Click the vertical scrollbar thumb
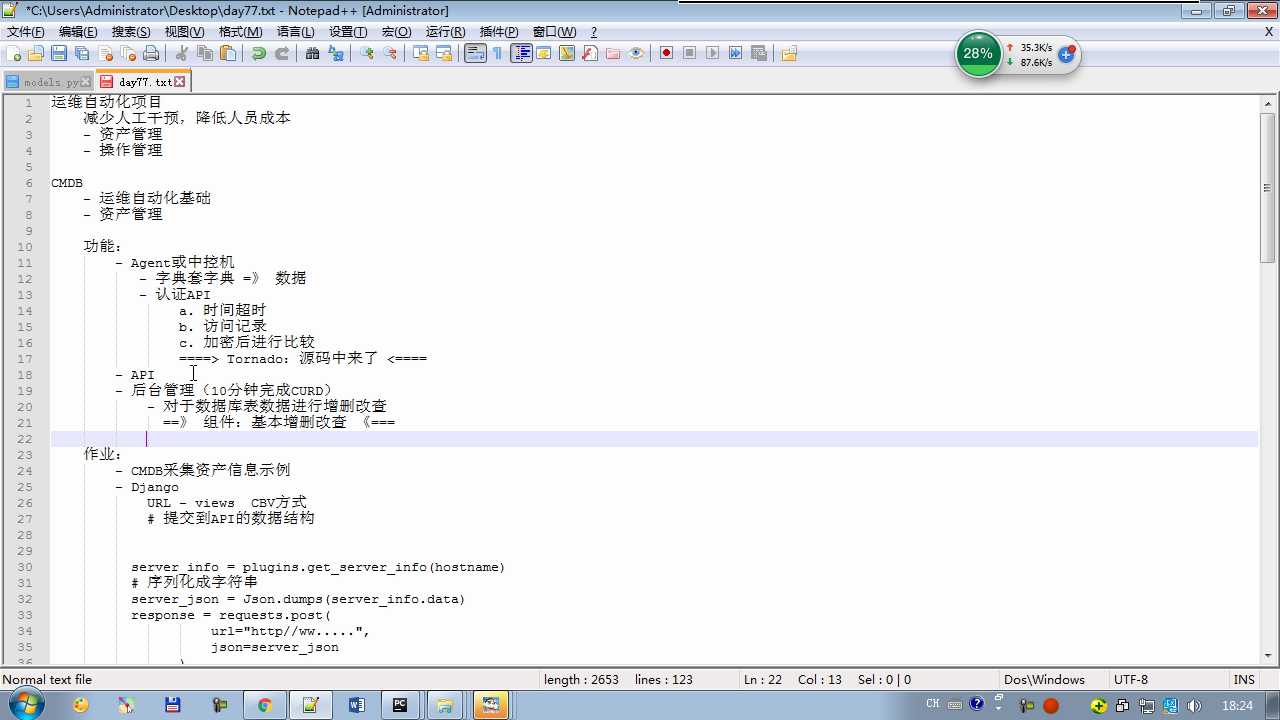Screen dimensions: 1280x720 (1268, 187)
